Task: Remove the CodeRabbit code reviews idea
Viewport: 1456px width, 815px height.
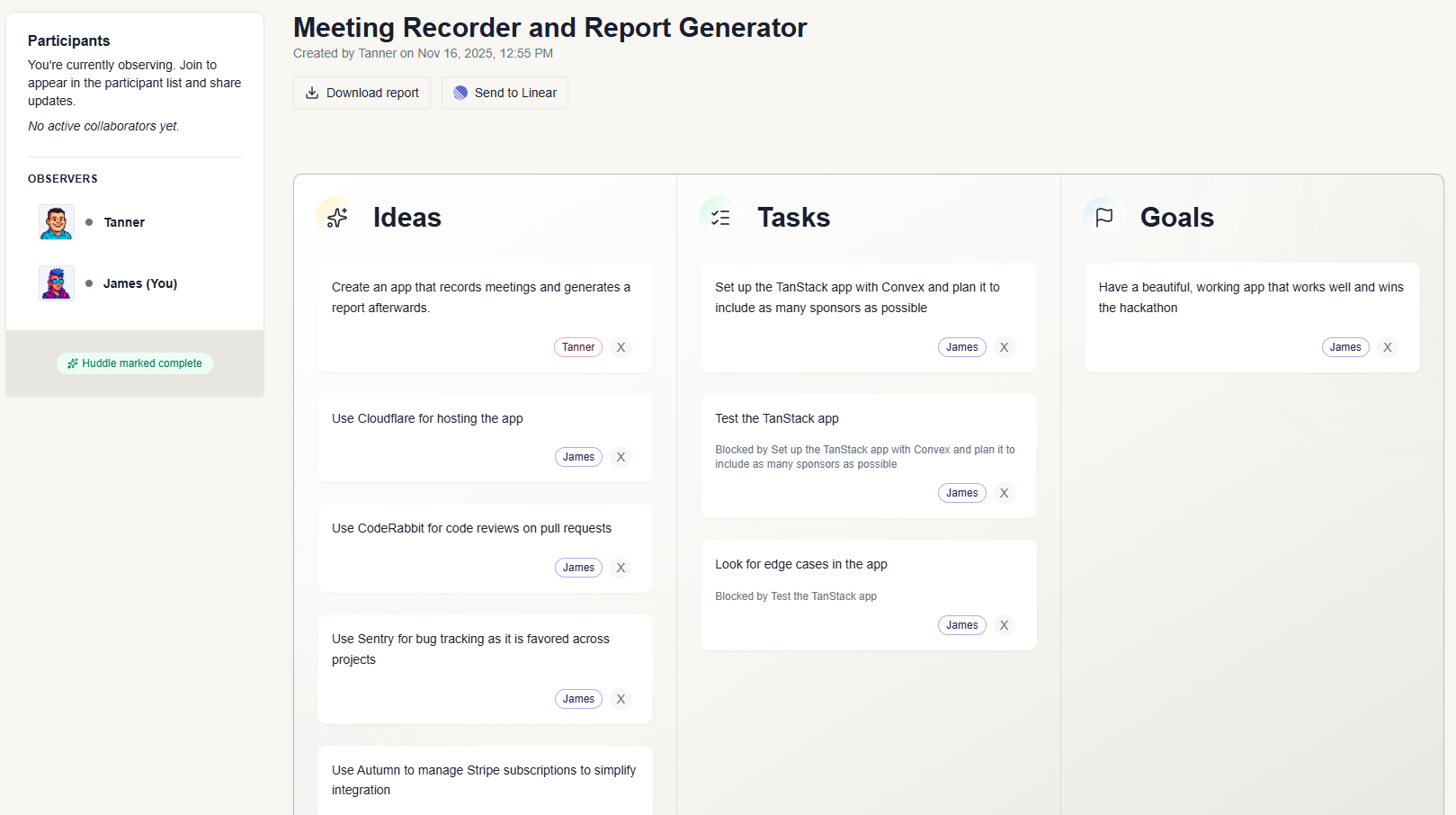Action: coord(621,568)
